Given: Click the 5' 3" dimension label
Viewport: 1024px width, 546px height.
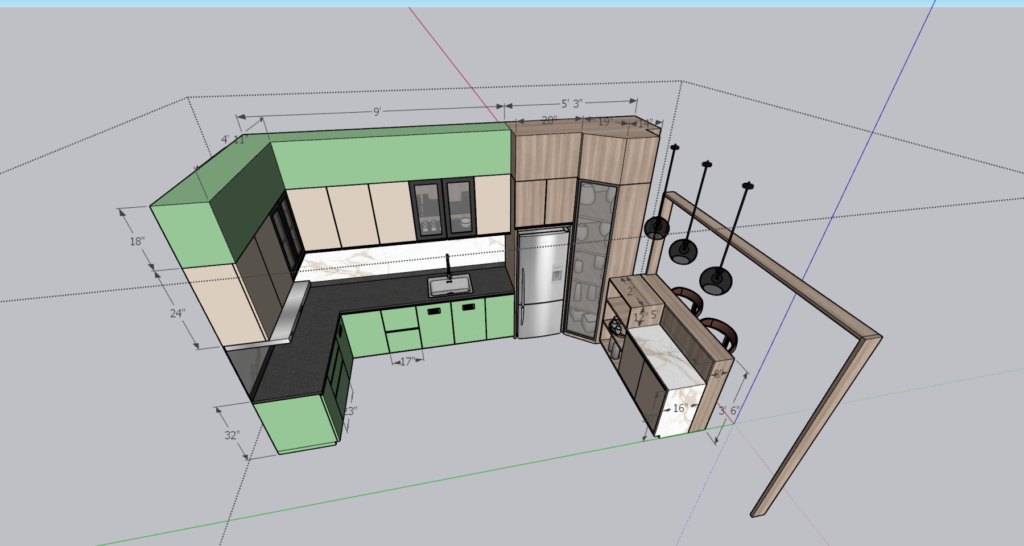Looking at the screenshot, I should tap(571, 103).
